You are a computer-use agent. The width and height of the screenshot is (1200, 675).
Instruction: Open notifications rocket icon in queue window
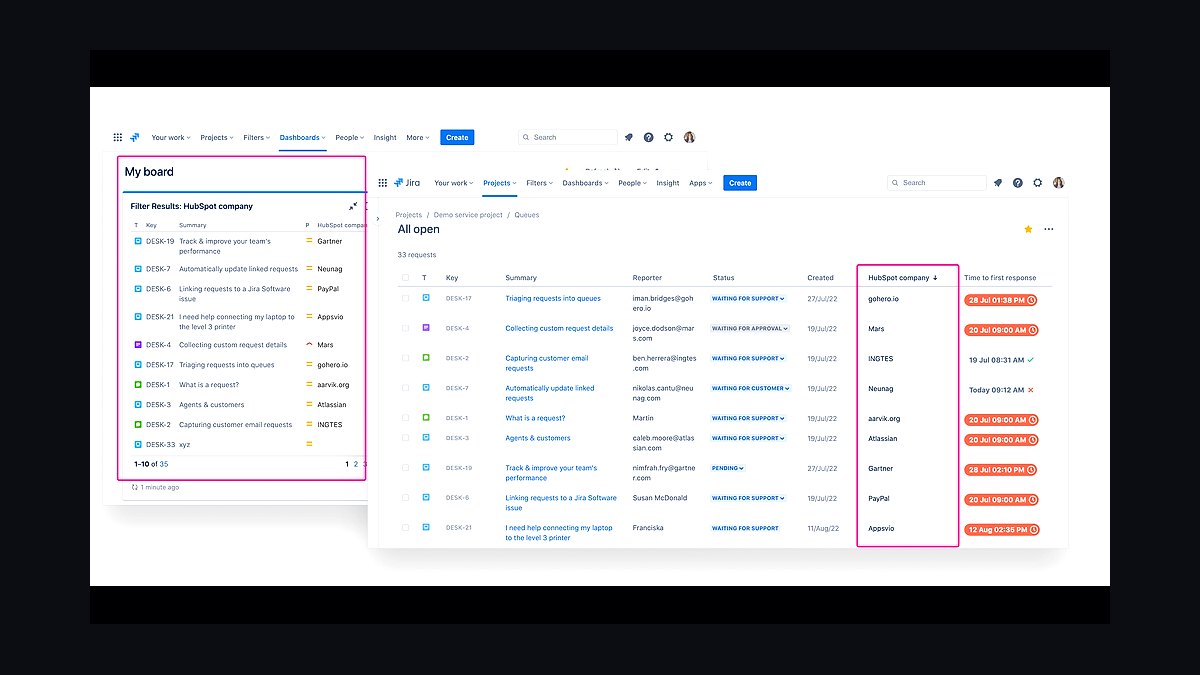(998, 183)
